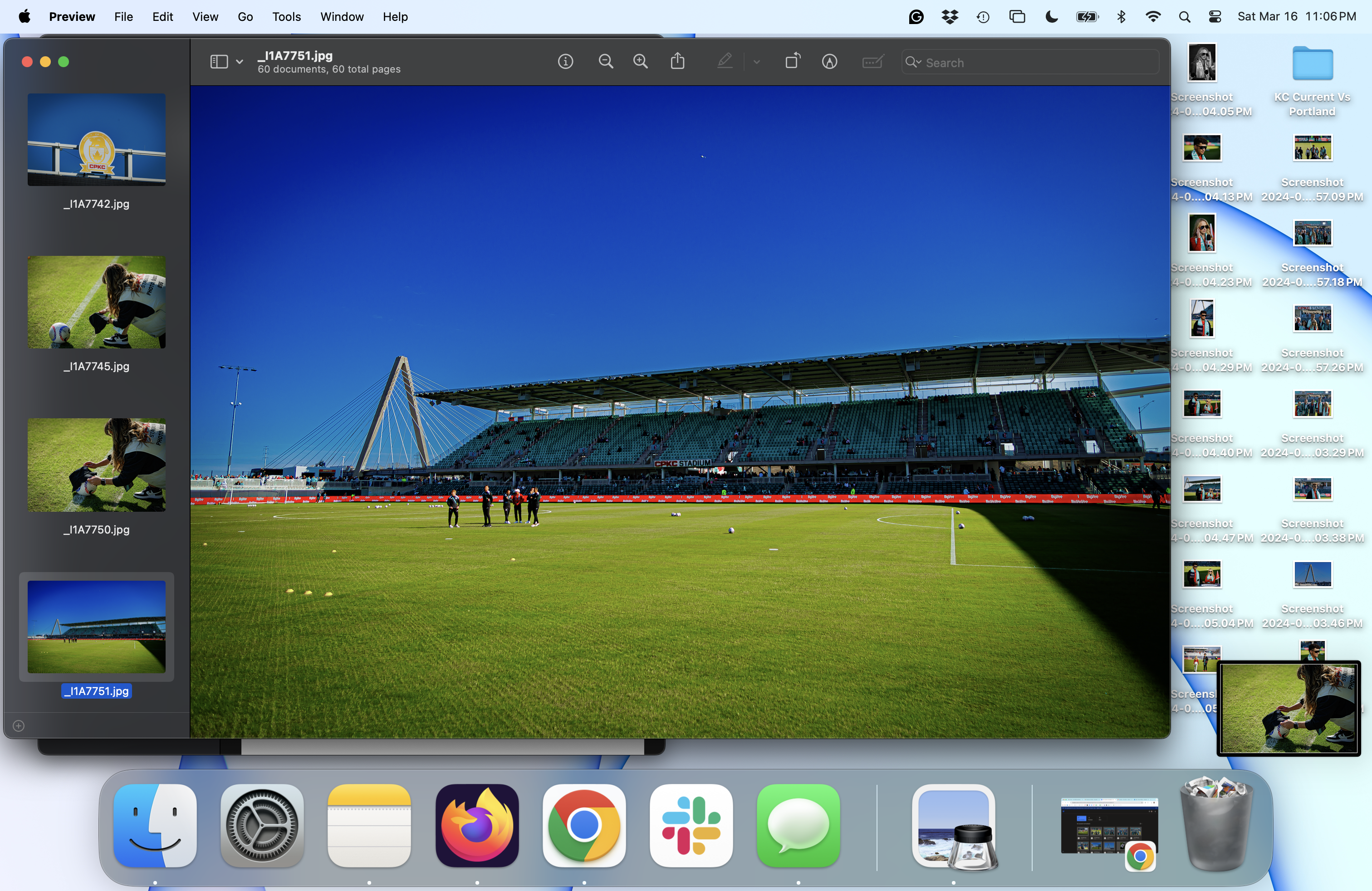
Task: Click into the Preview Search field
Action: [x=1029, y=62]
